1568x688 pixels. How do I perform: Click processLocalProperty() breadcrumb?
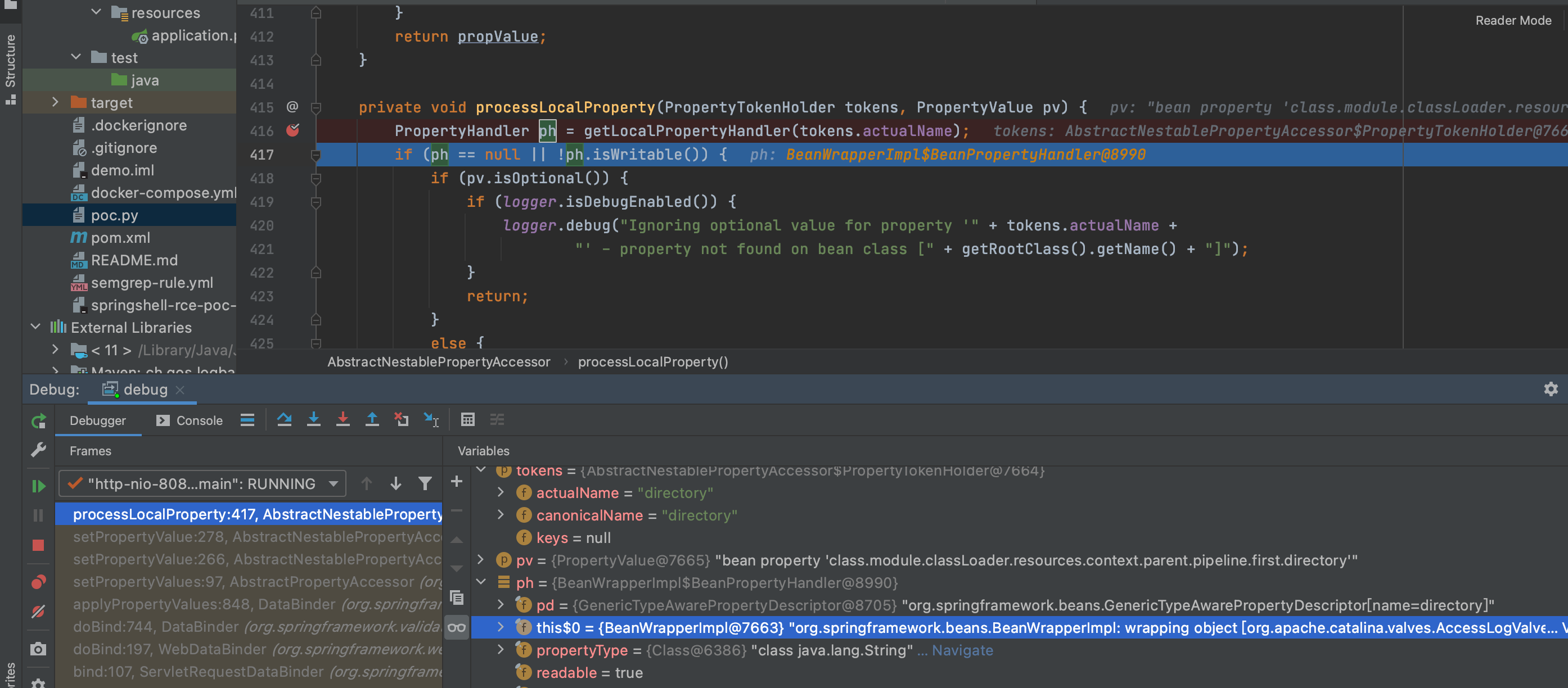tap(652, 362)
